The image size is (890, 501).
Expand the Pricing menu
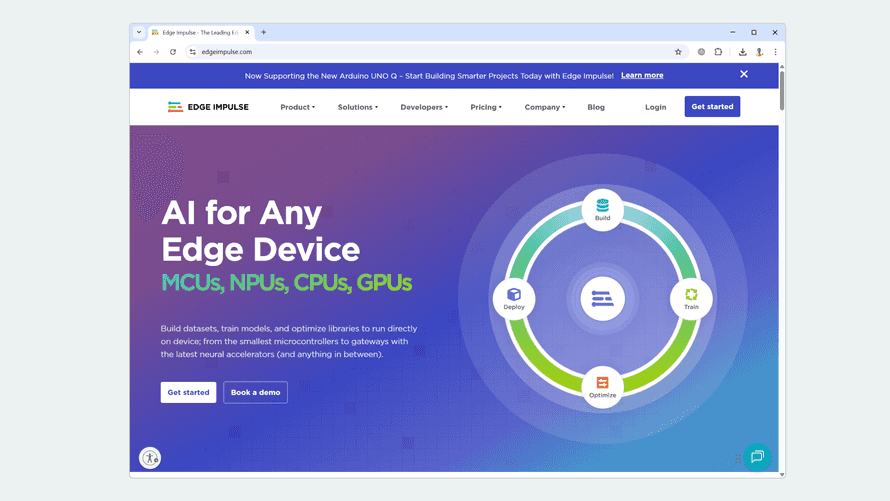click(x=486, y=107)
